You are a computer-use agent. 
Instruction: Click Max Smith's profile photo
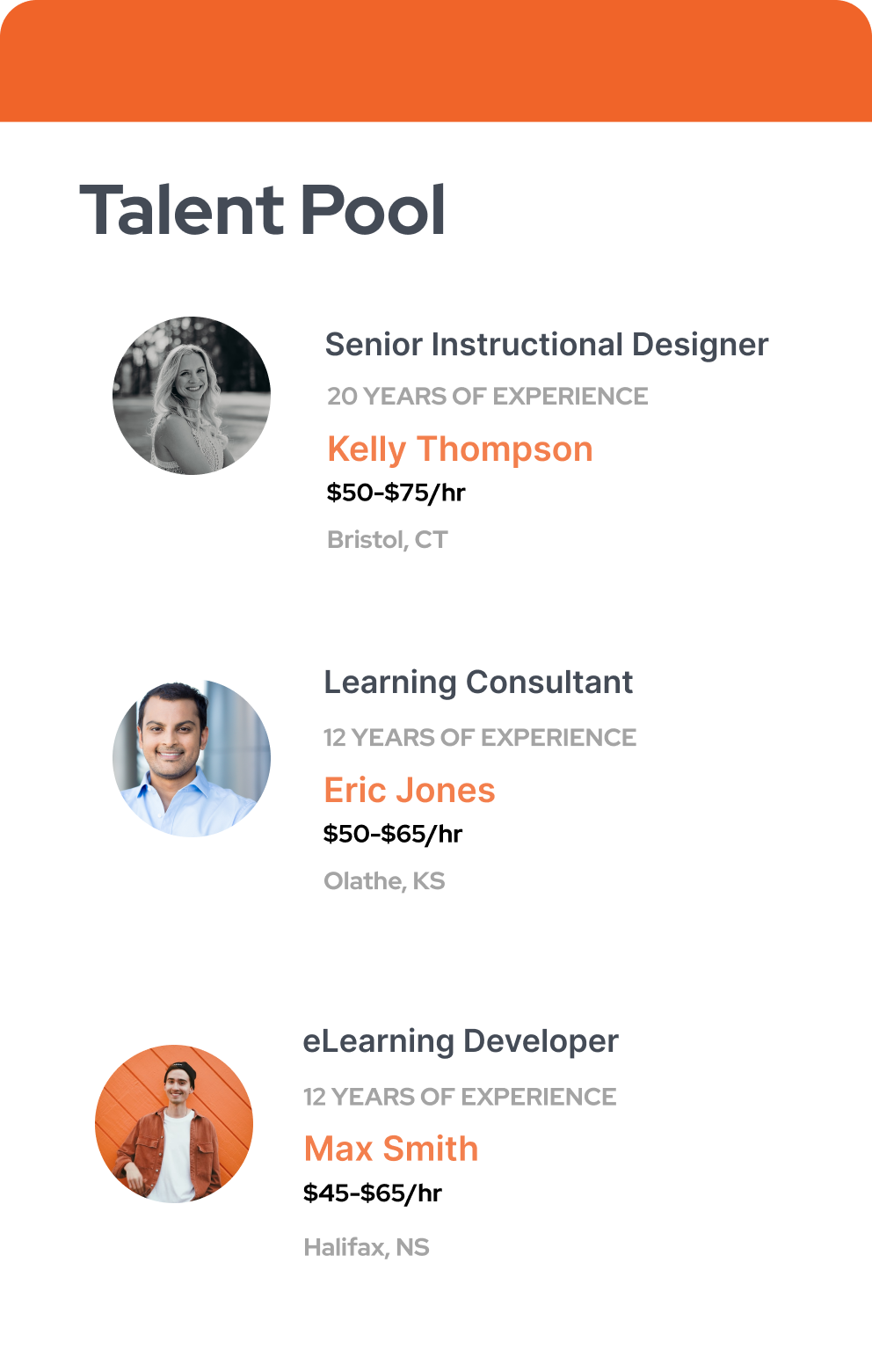[x=174, y=1123]
